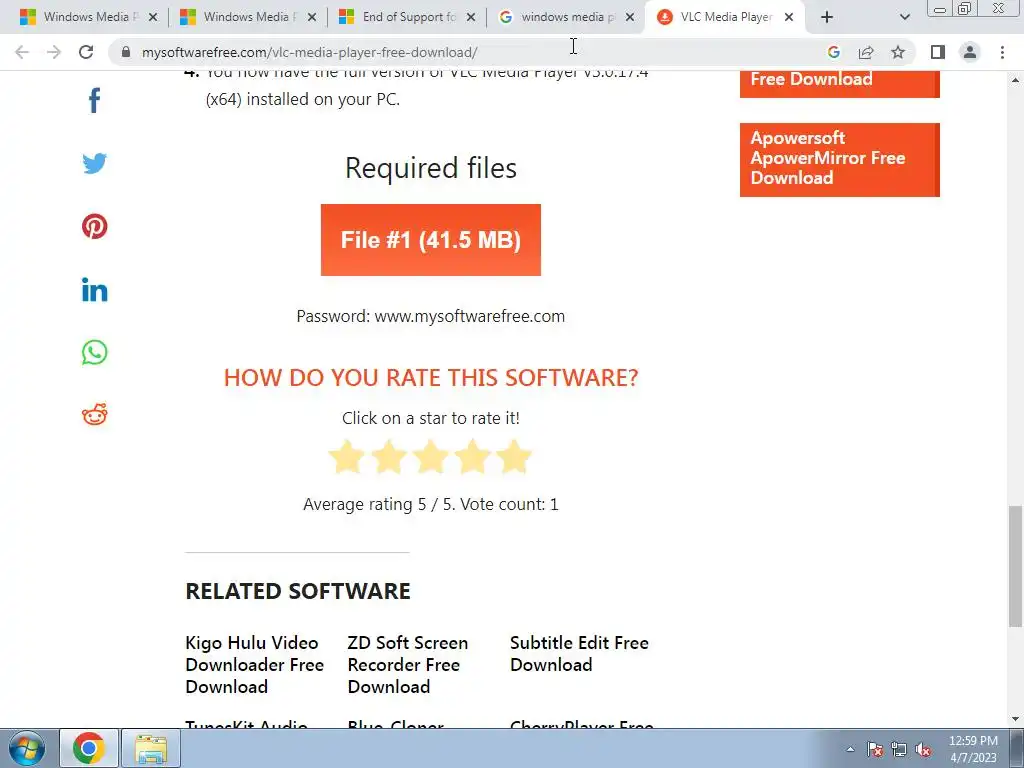Click the padlock site info icon

click(126, 52)
